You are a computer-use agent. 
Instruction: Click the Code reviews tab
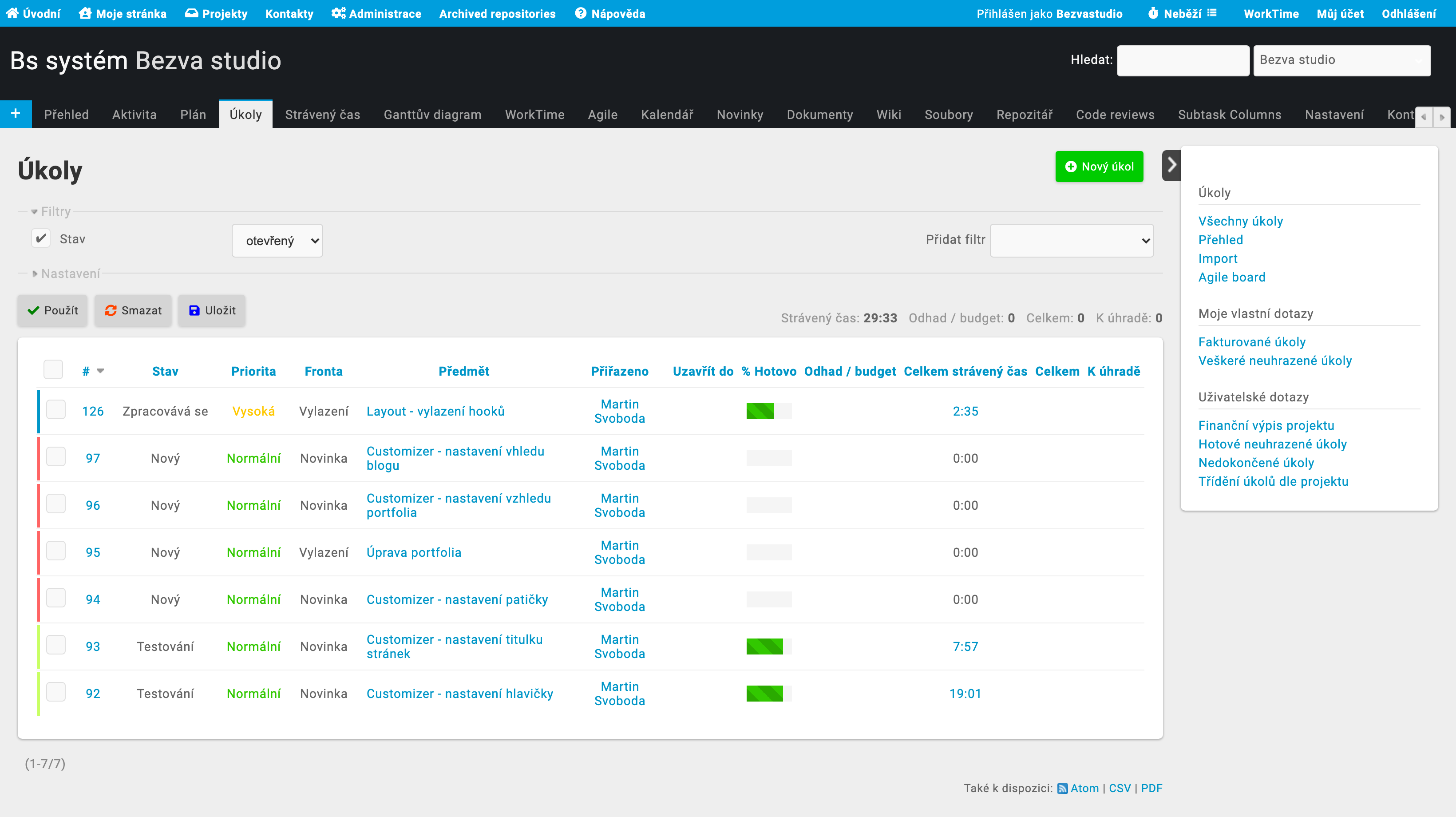pyautogui.click(x=1116, y=115)
